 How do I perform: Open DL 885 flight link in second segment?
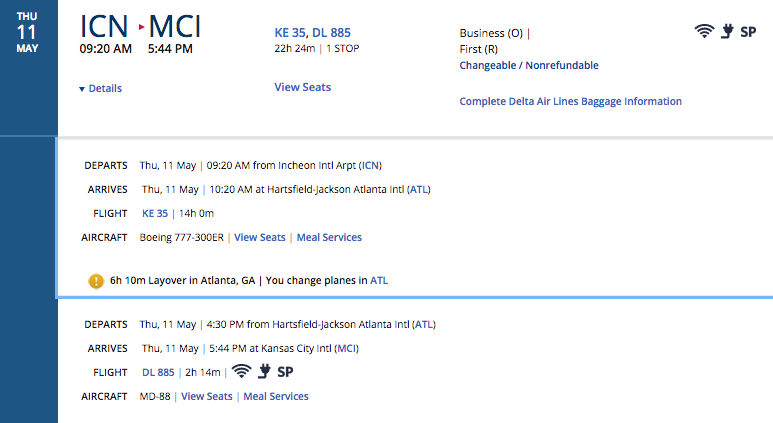pyautogui.click(x=158, y=372)
